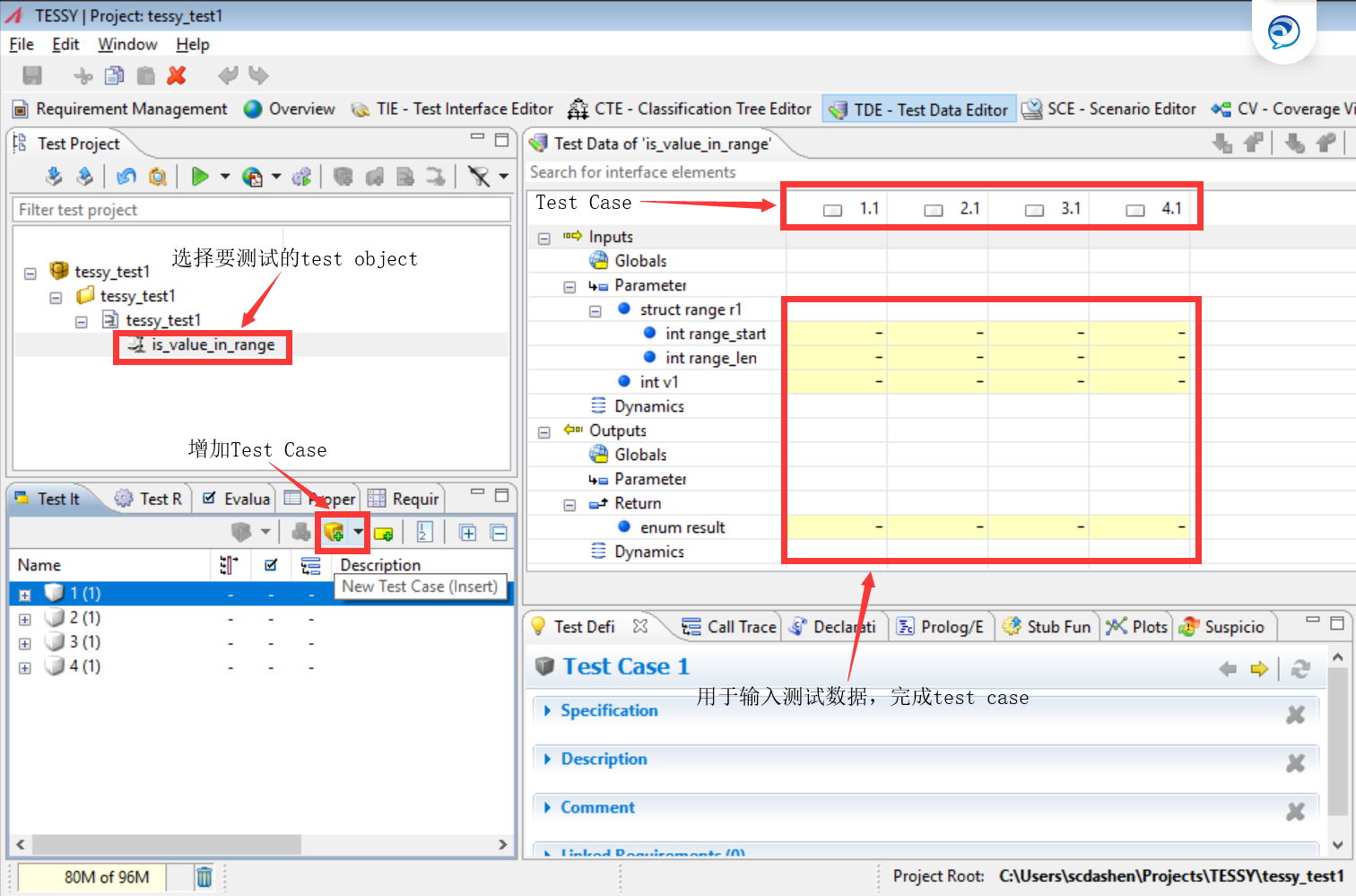
Task: Open the Plots tab
Action: click(1137, 627)
